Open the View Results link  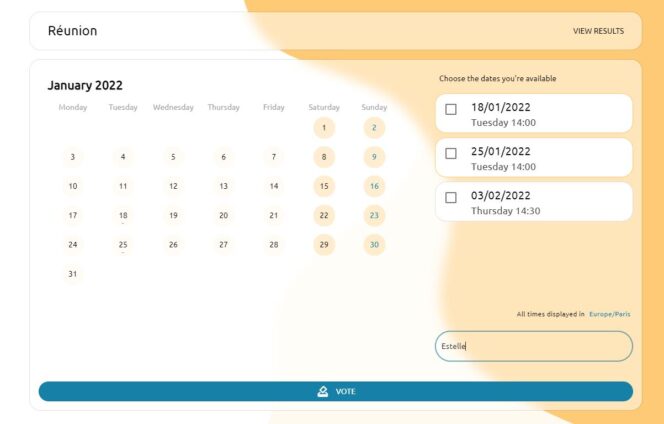tap(598, 31)
